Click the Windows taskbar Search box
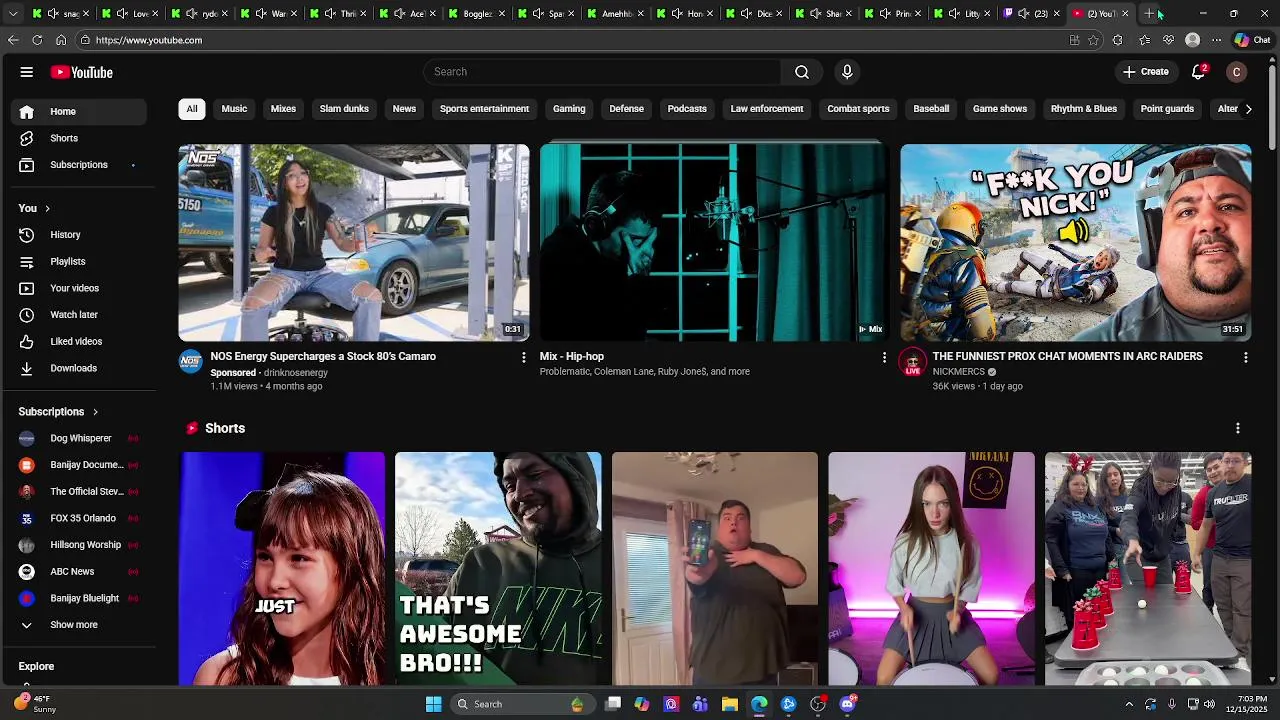 [522, 704]
